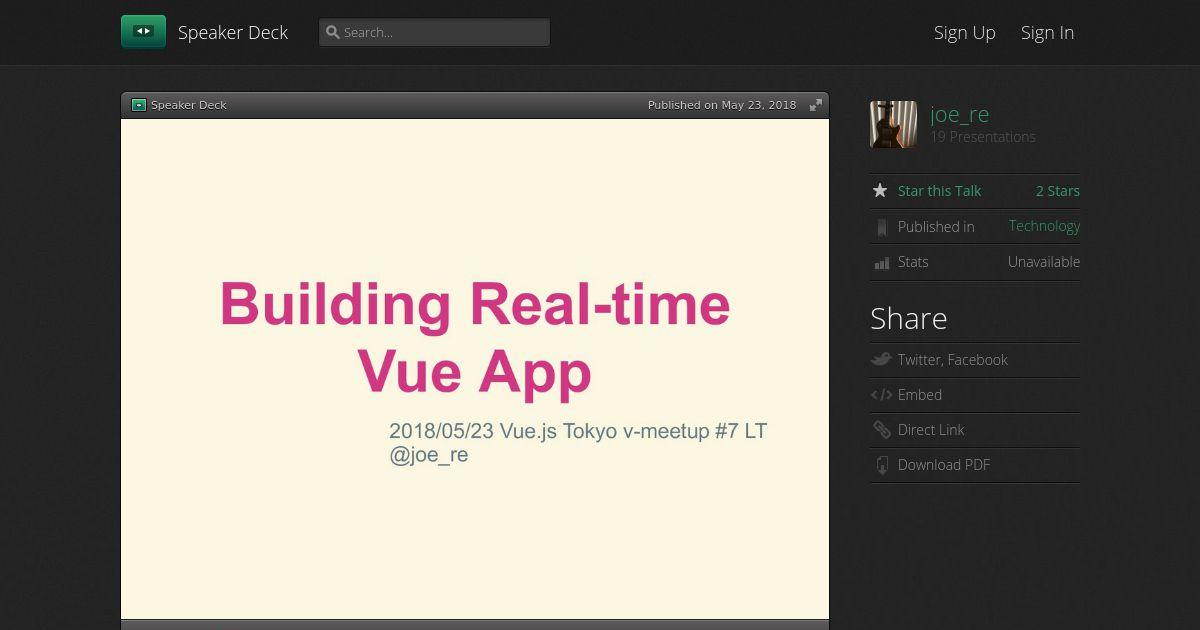This screenshot has width=1200, height=630.
Task: Download the PDF of this talk
Action: click(944, 465)
